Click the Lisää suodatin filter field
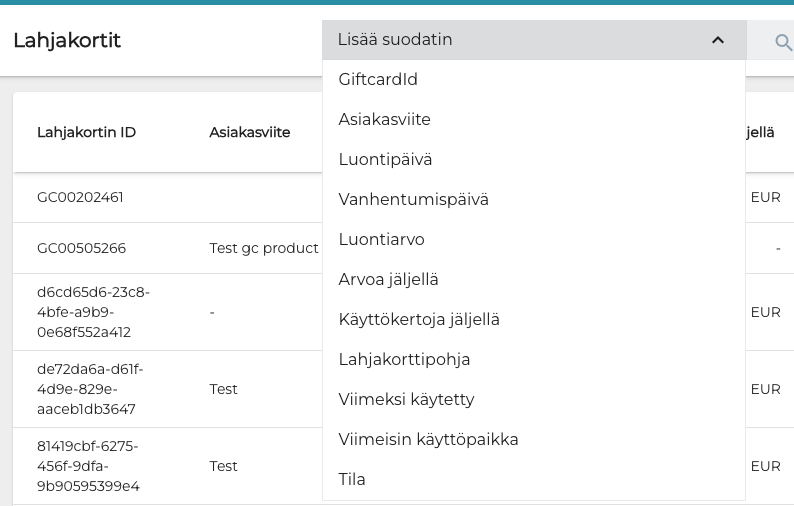The height and width of the screenshot is (506, 794). [510, 40]
